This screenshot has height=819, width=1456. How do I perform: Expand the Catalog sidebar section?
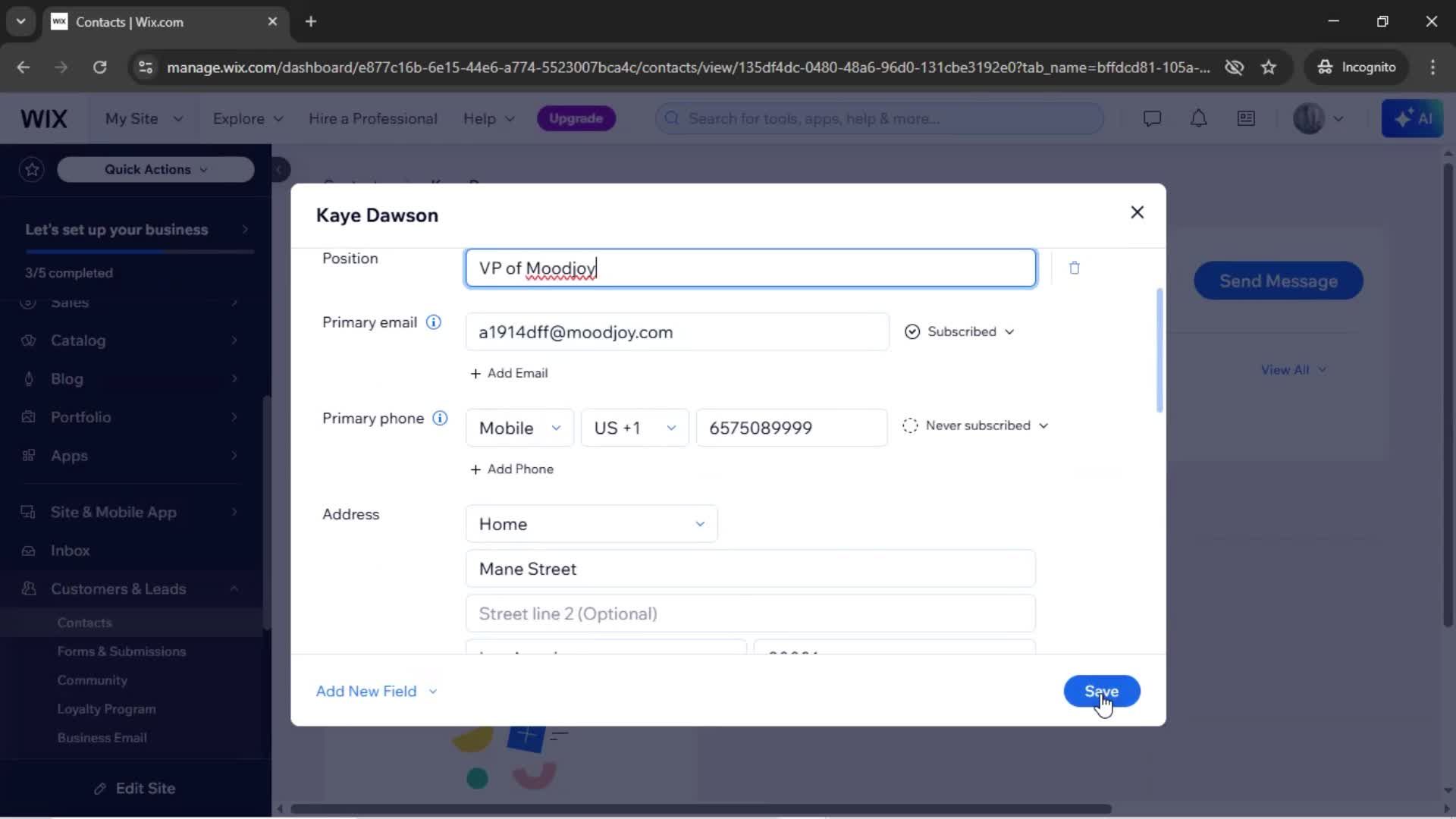click(130, 340)
